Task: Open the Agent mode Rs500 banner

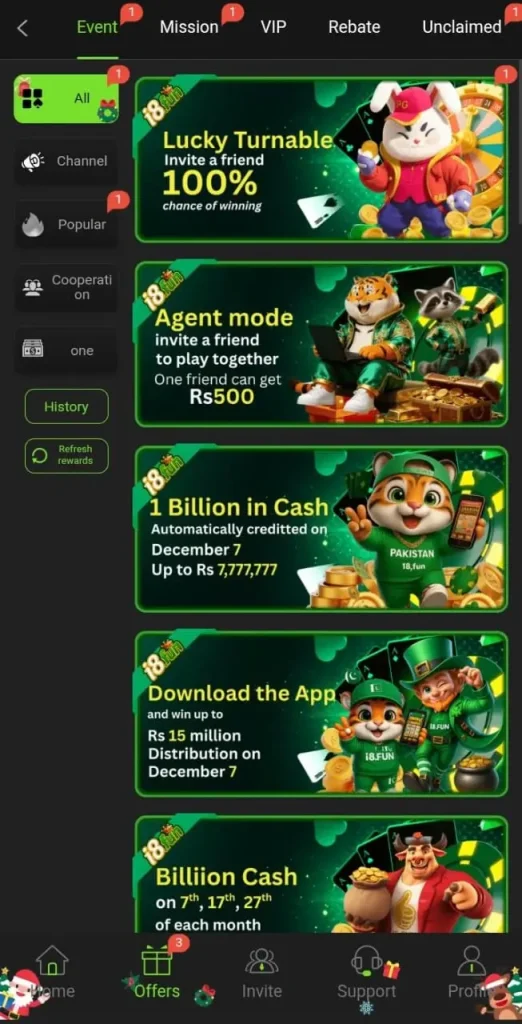Action: point(321,344)
